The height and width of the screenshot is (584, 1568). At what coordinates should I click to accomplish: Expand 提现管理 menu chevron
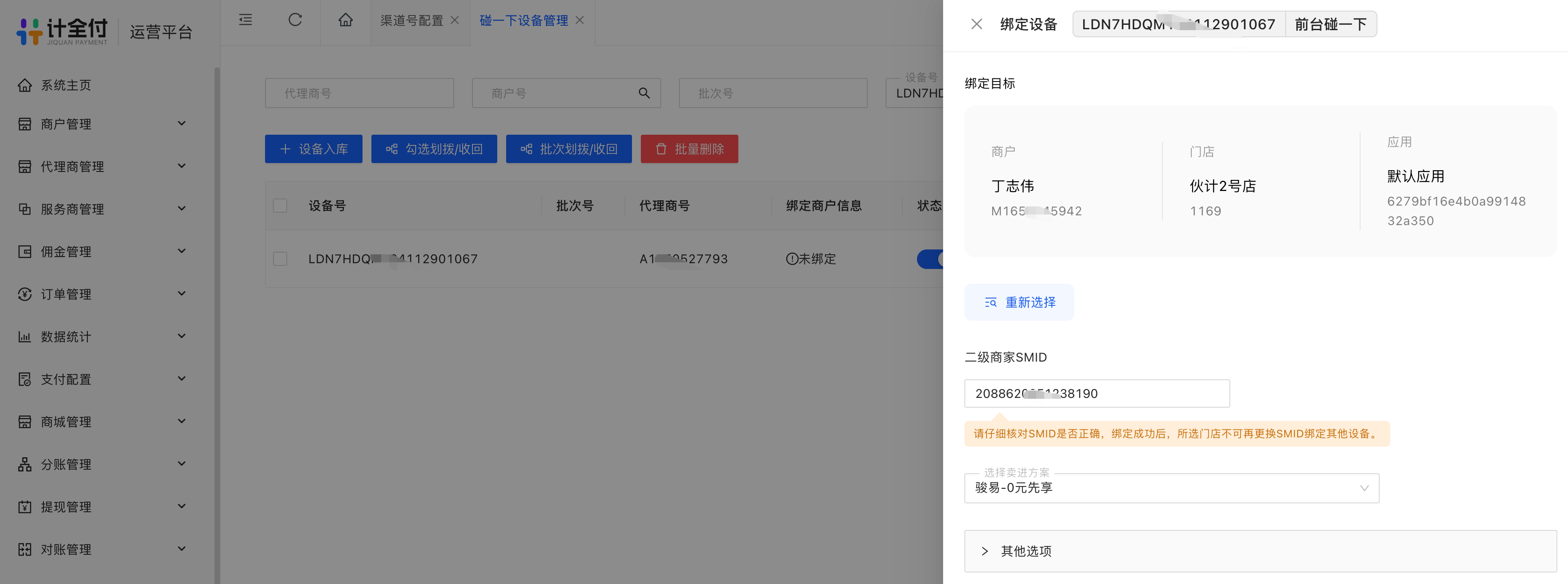coord(181,507)
